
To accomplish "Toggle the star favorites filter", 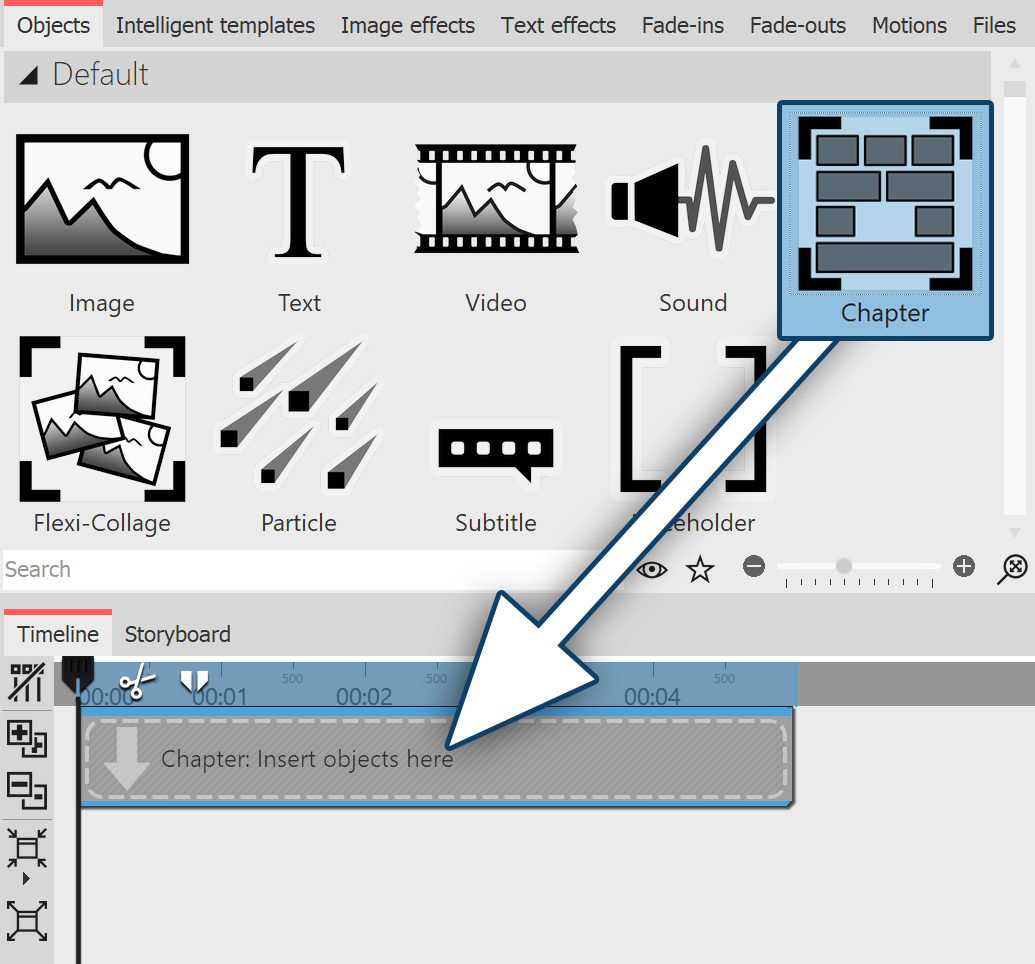I will (x=700, y=569).
